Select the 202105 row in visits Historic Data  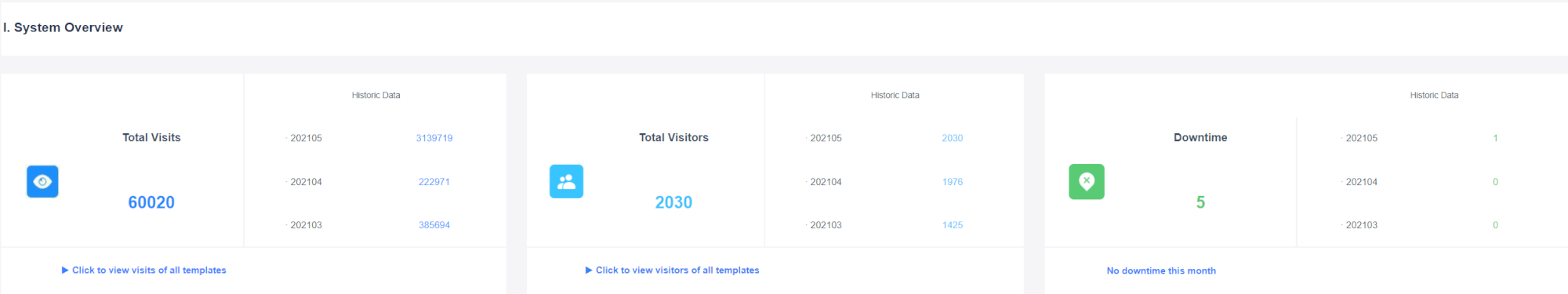point(376,138)
